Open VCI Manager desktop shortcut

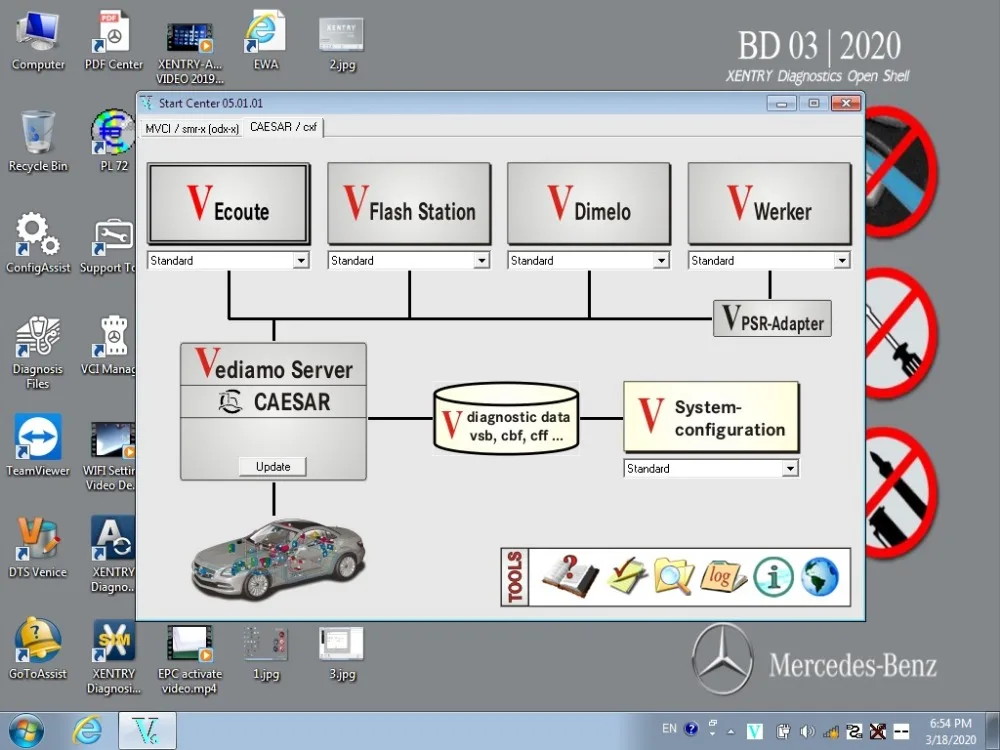coord(108,346)
